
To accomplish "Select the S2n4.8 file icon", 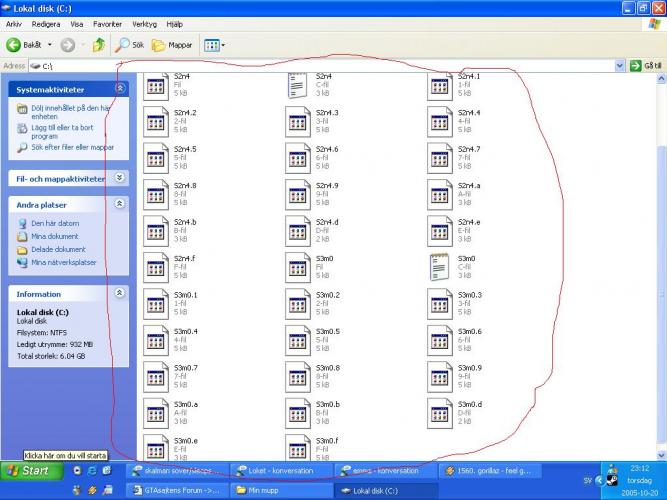I will 156,195.
